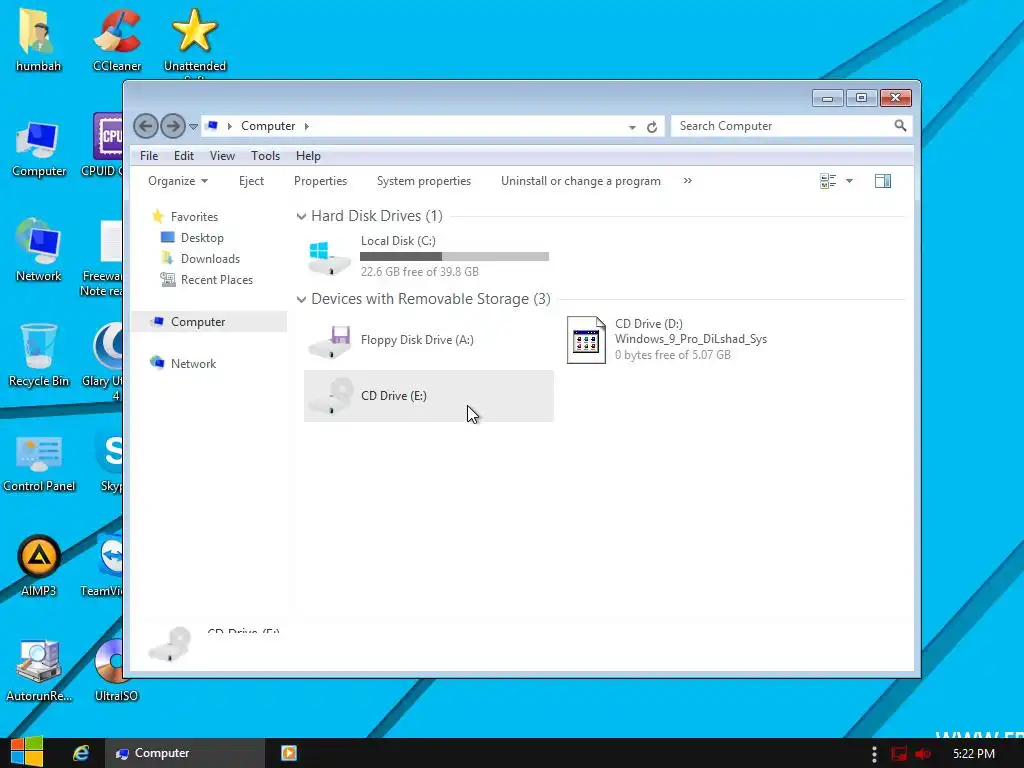Select the CD Drive (D:) icon
The width and height of the screenshot is (1024, 768).
click(586, 340)
